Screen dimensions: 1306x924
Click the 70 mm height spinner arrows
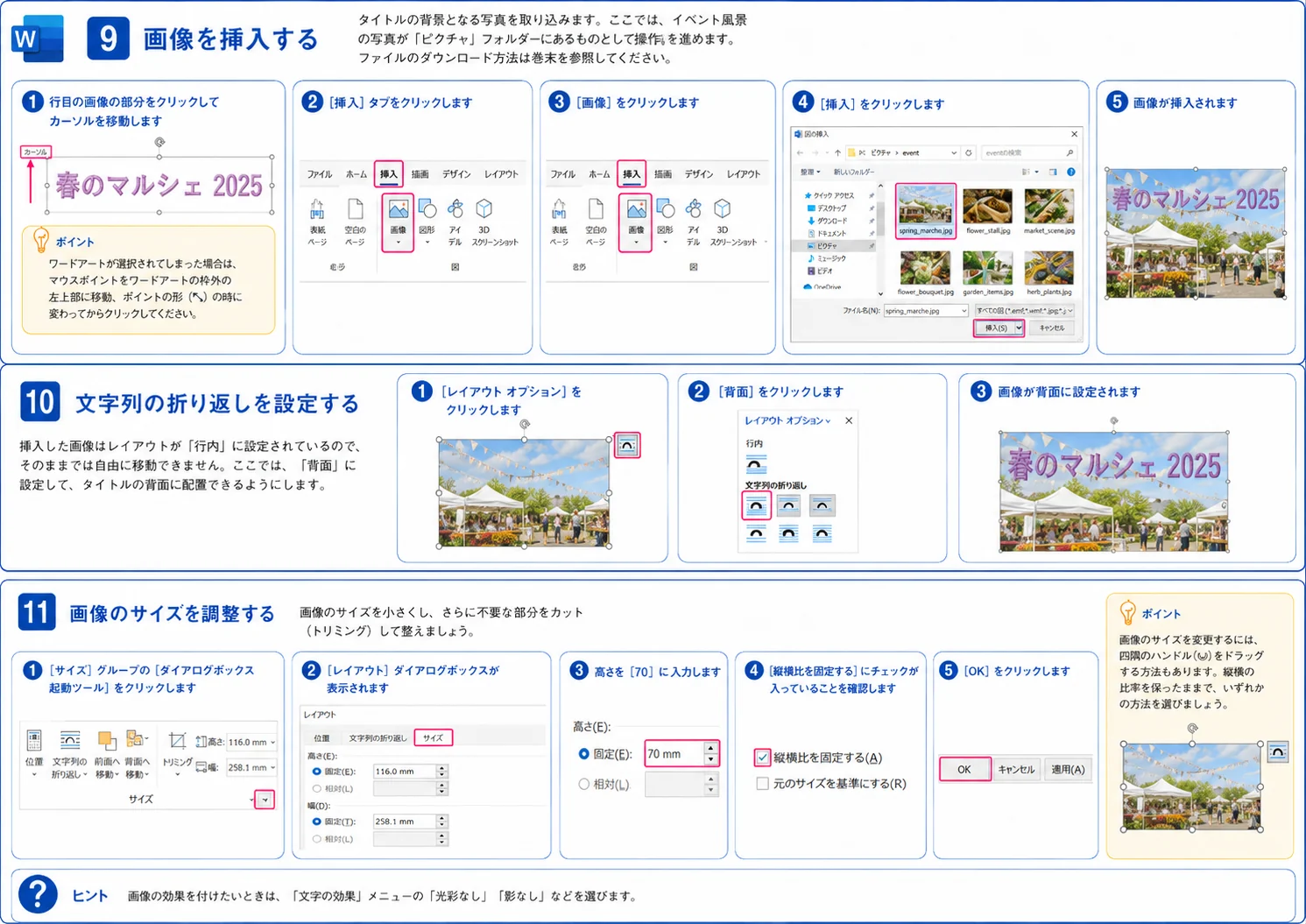(710, 753)
